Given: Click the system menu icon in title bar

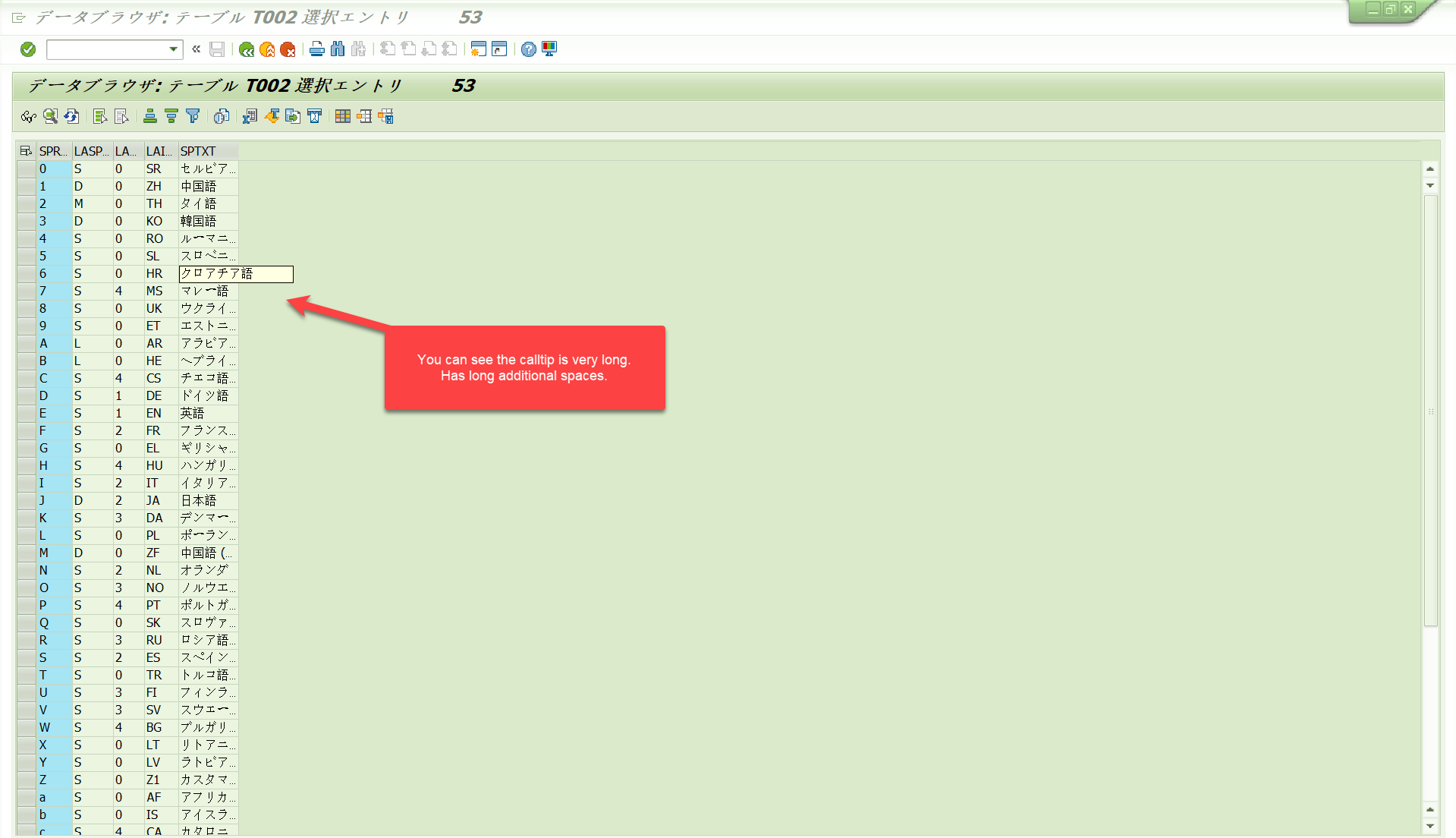Looking at the screenshot, I should click(x=19, y=17).
